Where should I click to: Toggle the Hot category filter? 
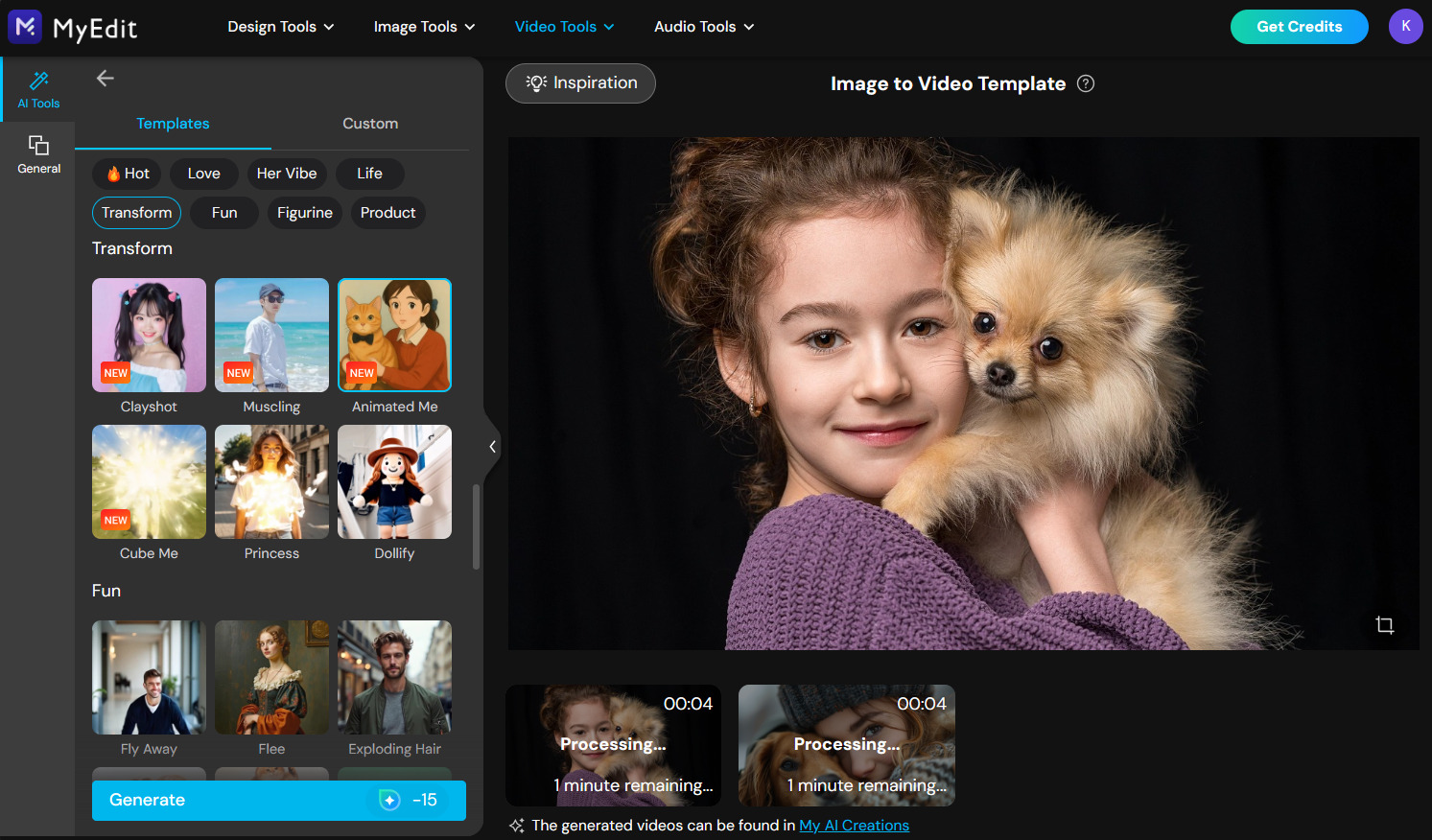click(126, 174)
